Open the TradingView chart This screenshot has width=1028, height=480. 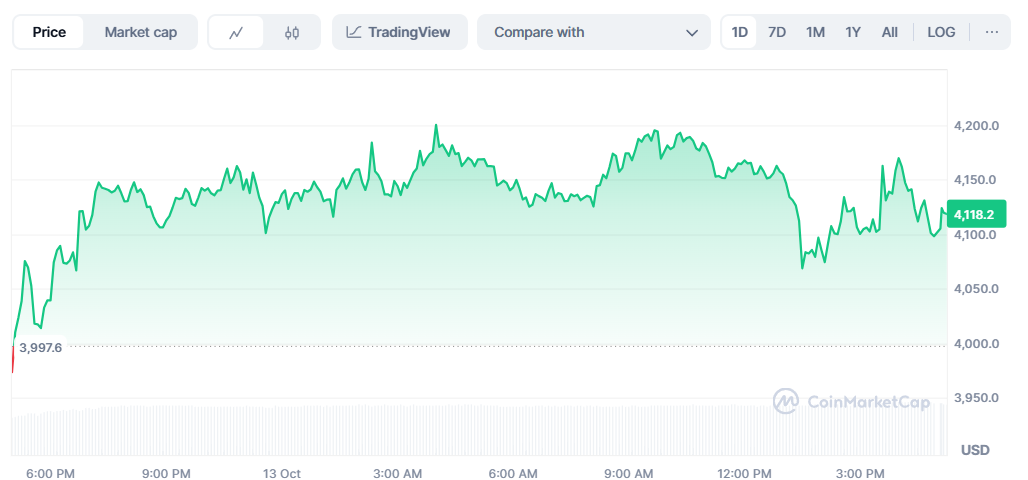click(398, 32)
